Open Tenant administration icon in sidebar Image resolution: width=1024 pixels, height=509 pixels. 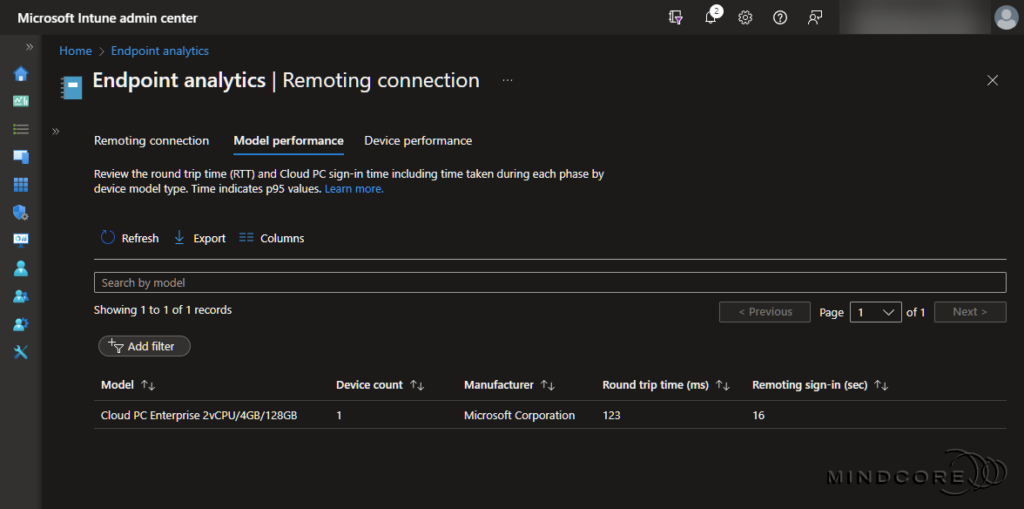click(x=21, y=324)
